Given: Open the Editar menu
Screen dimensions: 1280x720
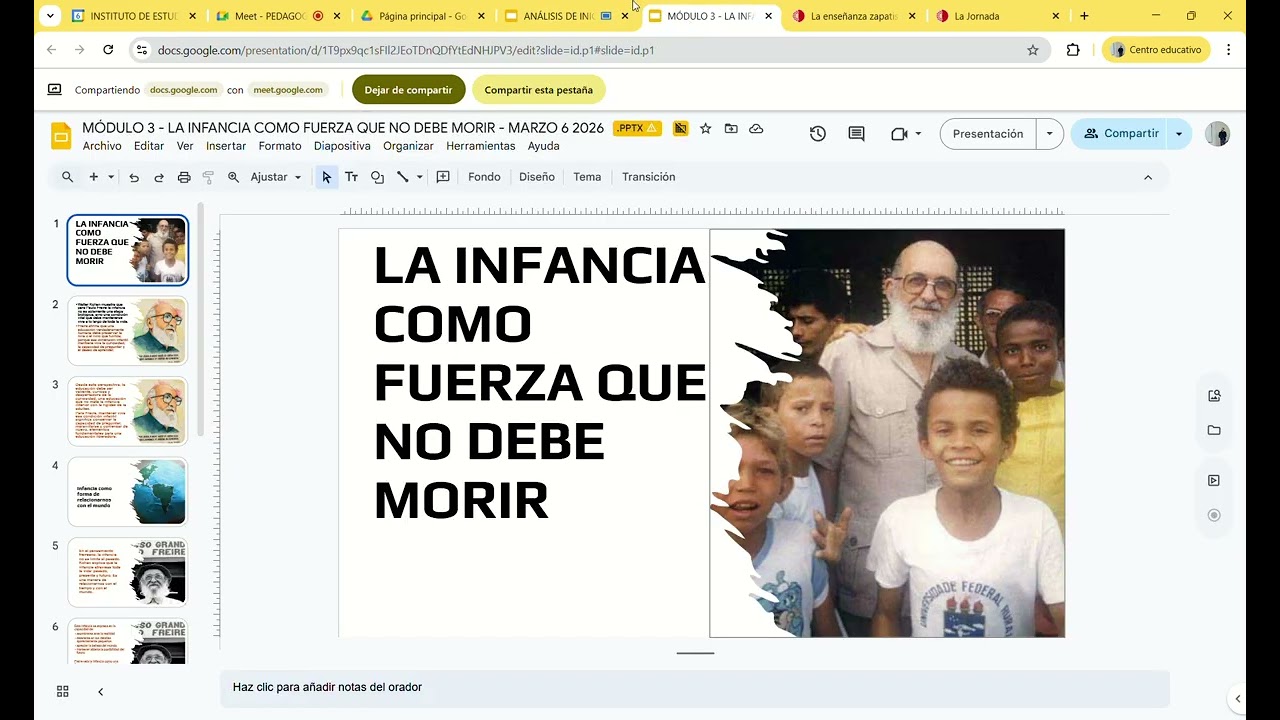Looking at the screenshot, I should click(149, 146).
